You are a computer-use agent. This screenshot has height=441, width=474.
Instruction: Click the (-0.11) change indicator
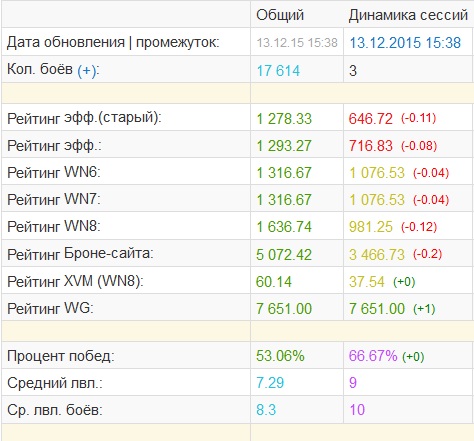[419, 118]
